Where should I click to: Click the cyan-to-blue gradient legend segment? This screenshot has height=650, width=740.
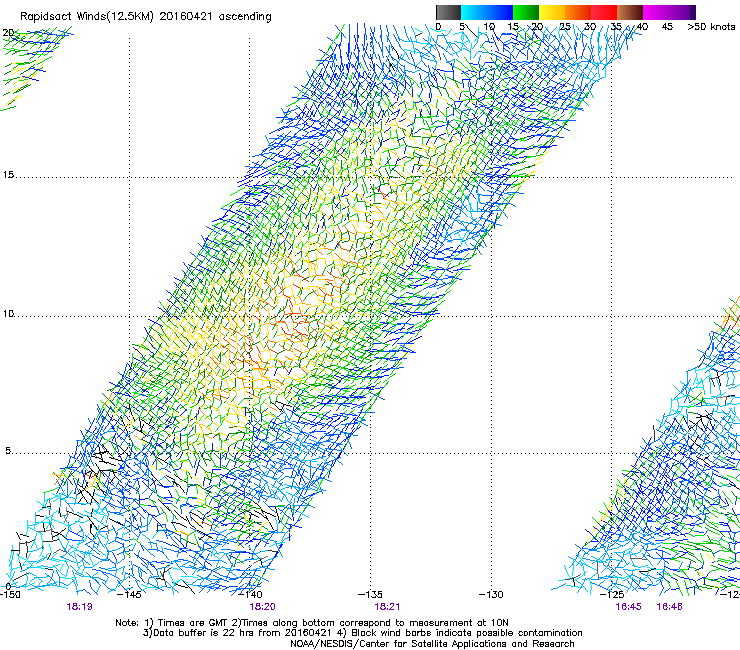(x=487, y=12)
